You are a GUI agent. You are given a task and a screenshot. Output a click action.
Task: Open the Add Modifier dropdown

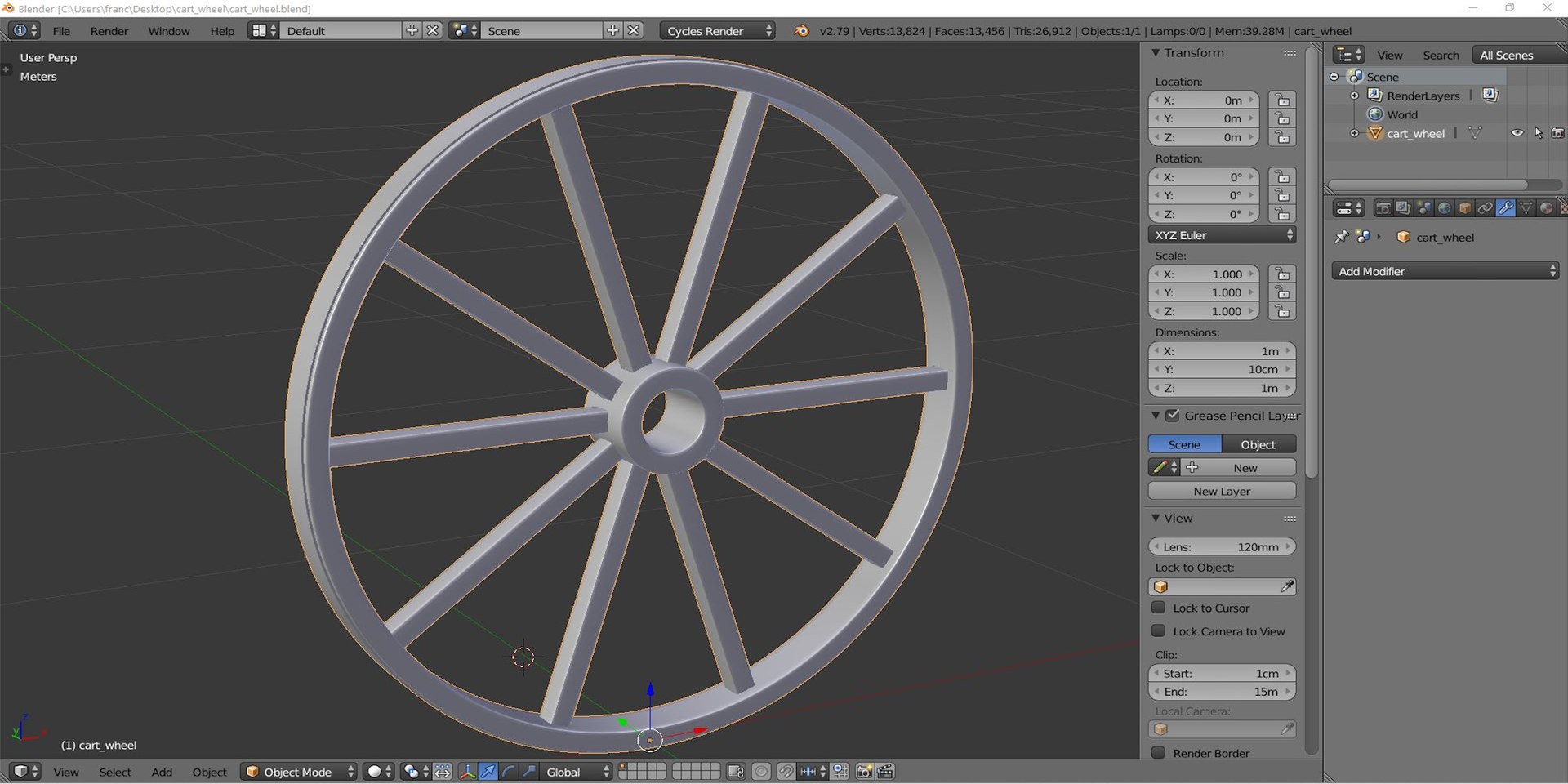coord(1445,271)
